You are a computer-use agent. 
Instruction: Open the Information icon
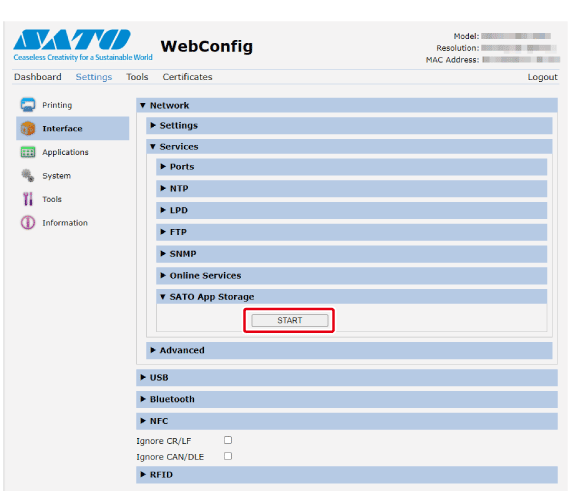28,223
